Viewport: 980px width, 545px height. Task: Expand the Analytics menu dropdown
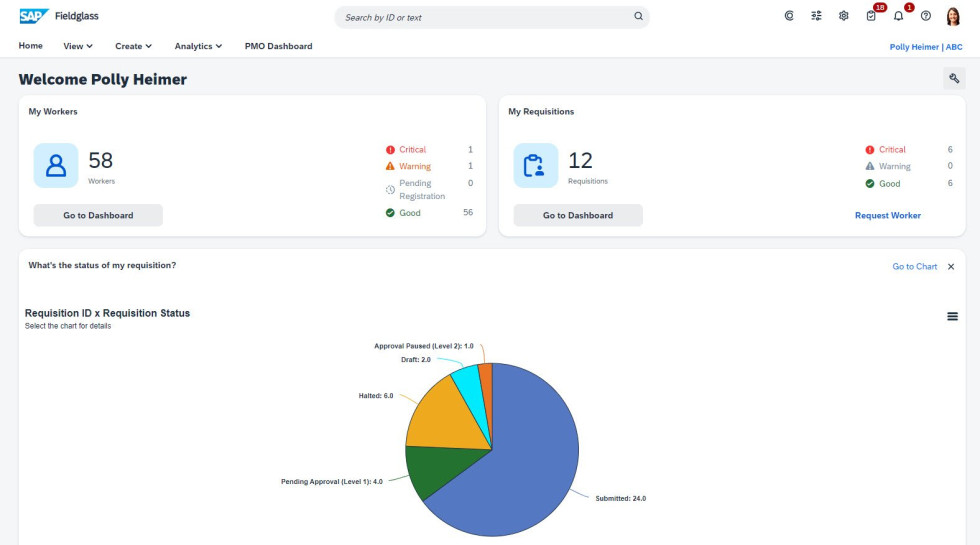(198, 46)
